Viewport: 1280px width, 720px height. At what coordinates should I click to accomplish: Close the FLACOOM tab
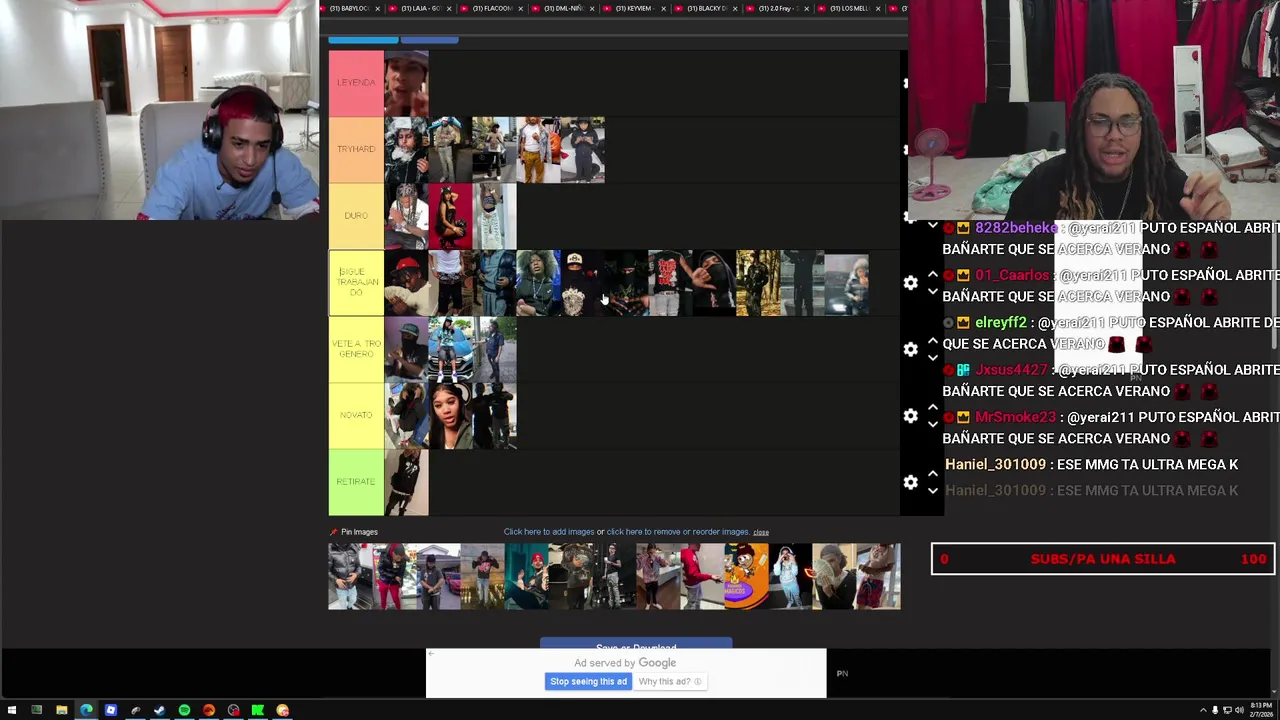click(520, 8)
